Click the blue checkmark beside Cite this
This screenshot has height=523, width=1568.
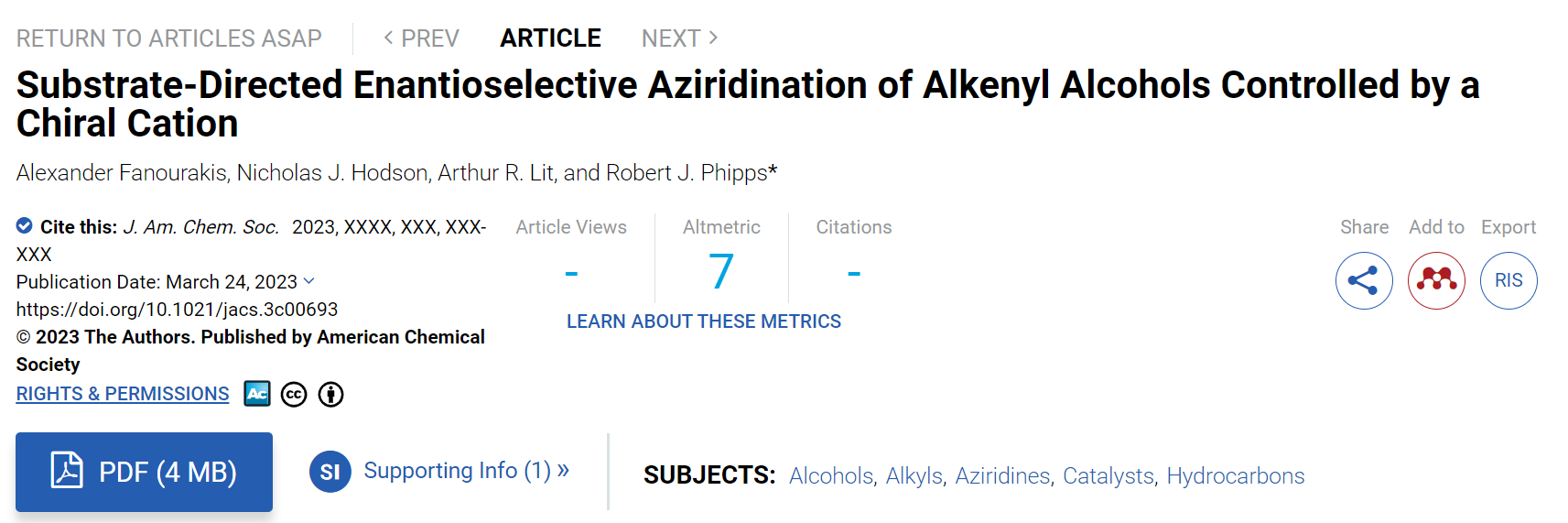click(25, 225)
